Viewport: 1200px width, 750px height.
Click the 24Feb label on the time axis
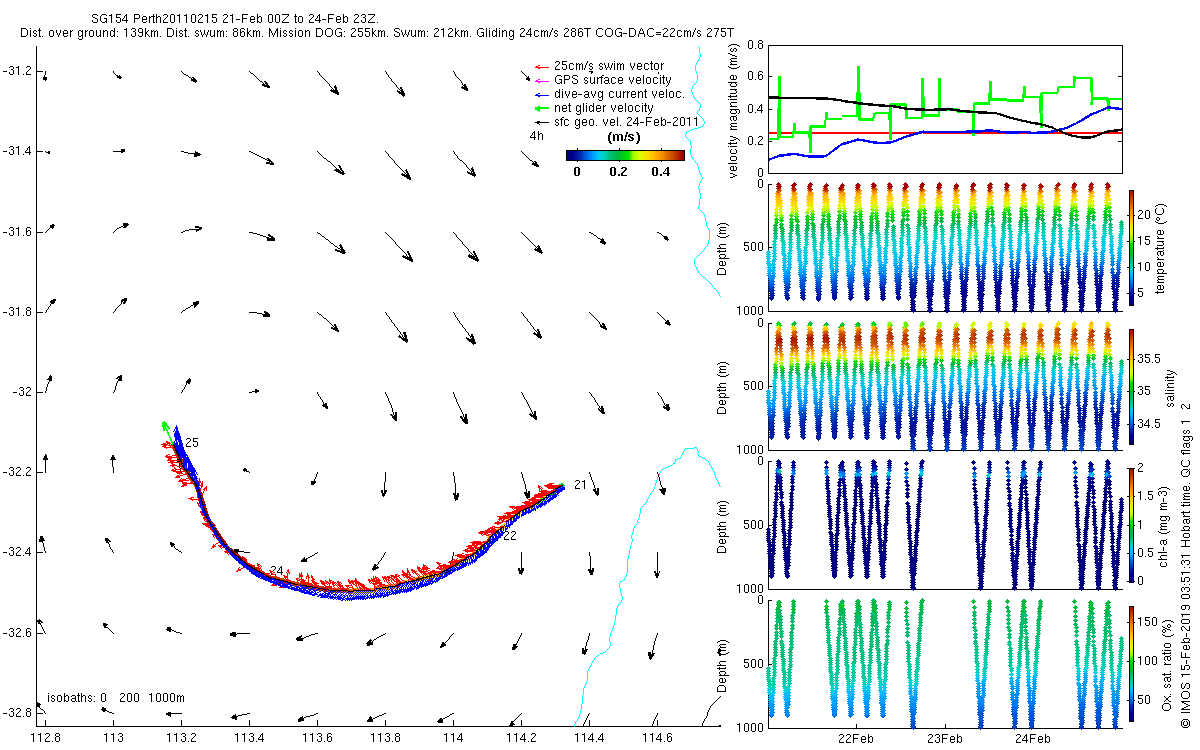pyautogui.click(x=1032, y=739)
